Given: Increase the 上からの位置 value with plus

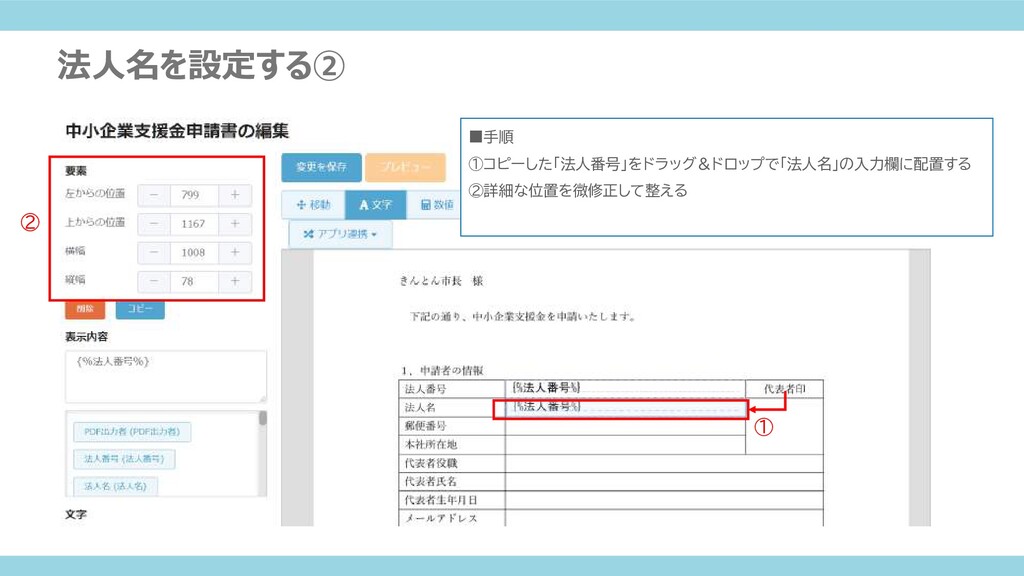Looking at the screenshot, I should [x=235, y=223].
